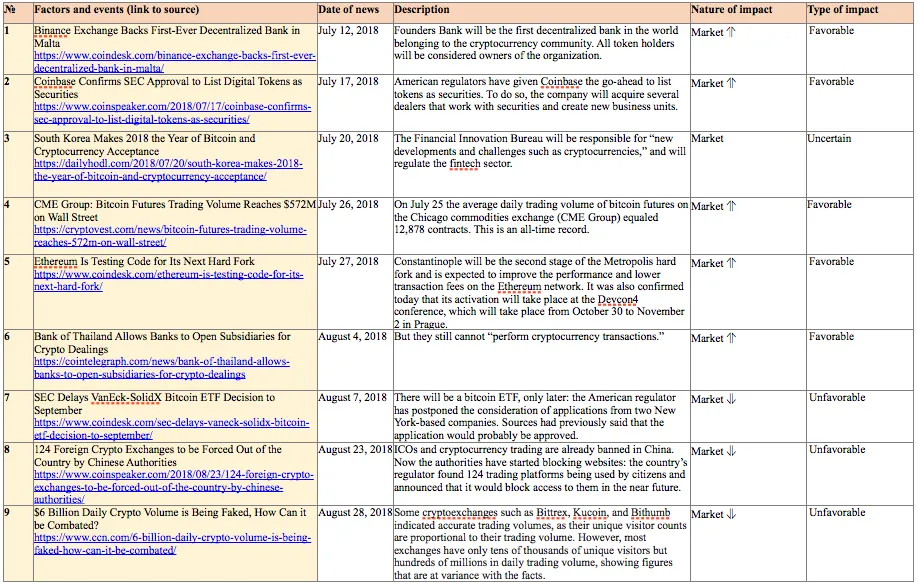Click the 'Date of news' column header

348,9
